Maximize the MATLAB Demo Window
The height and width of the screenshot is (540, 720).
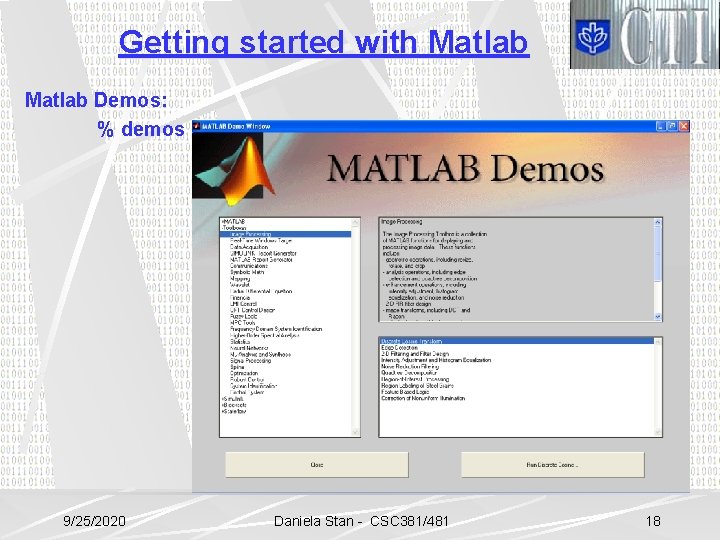pyautogui.click(x=672, y=126)
